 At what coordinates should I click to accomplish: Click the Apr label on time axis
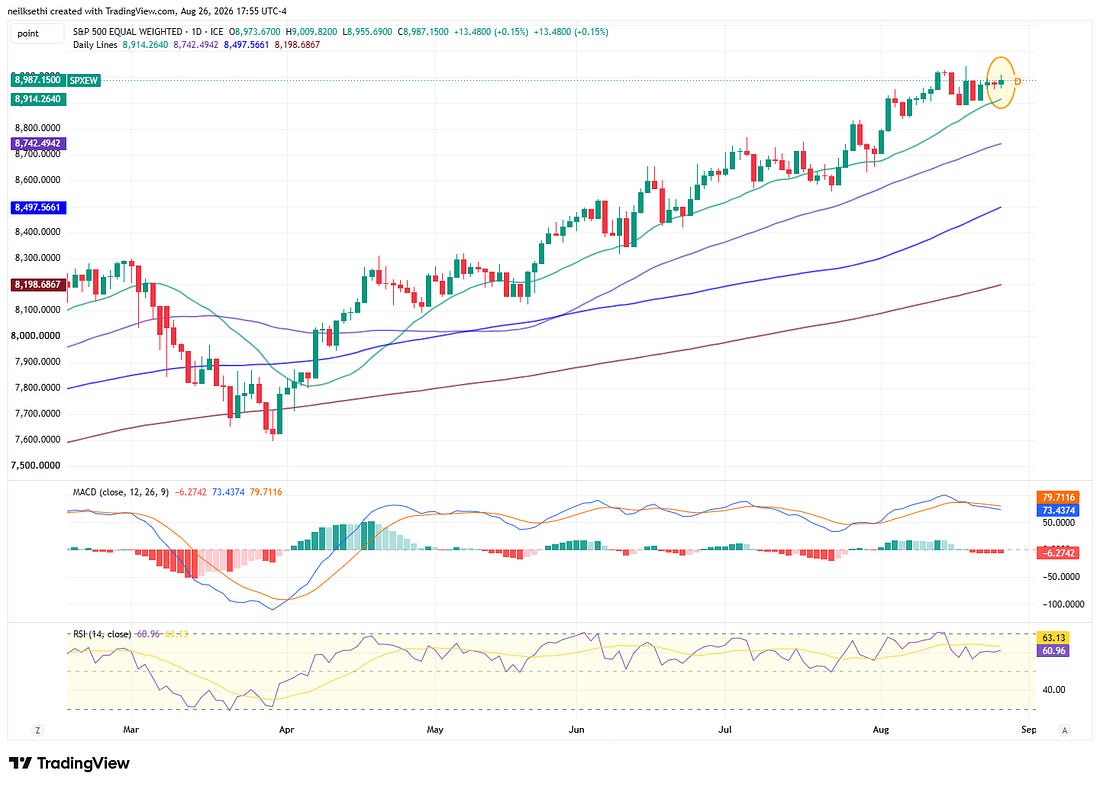pos(286,730)
